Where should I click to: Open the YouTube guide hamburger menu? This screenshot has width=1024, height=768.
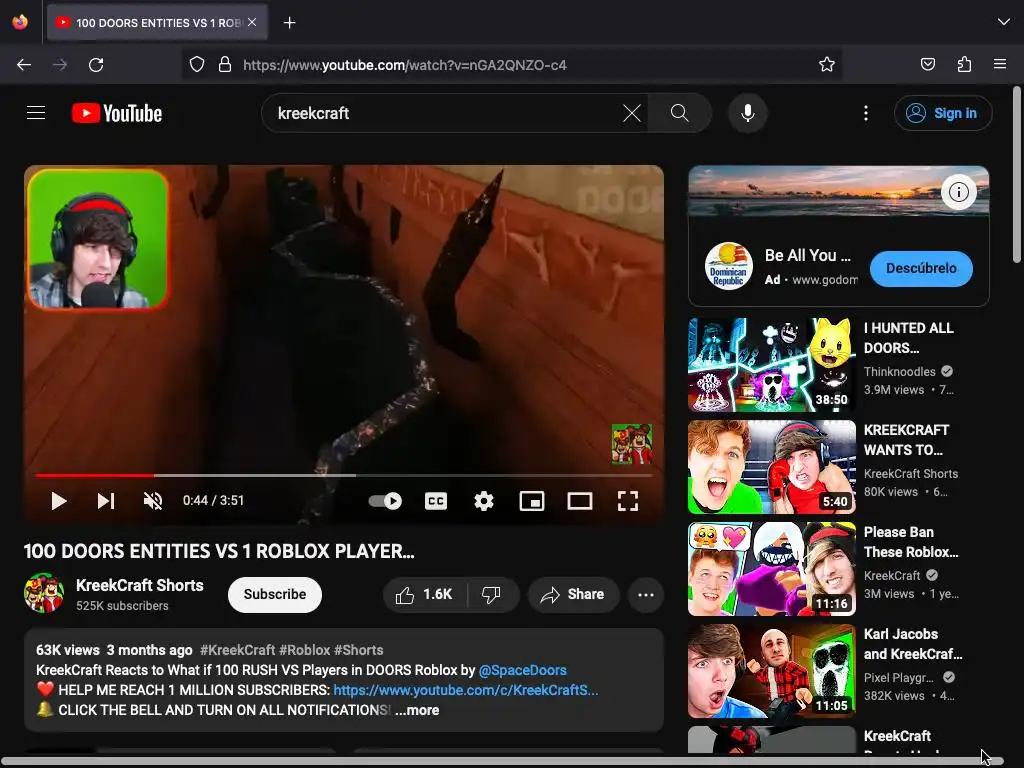coord(36,113)
